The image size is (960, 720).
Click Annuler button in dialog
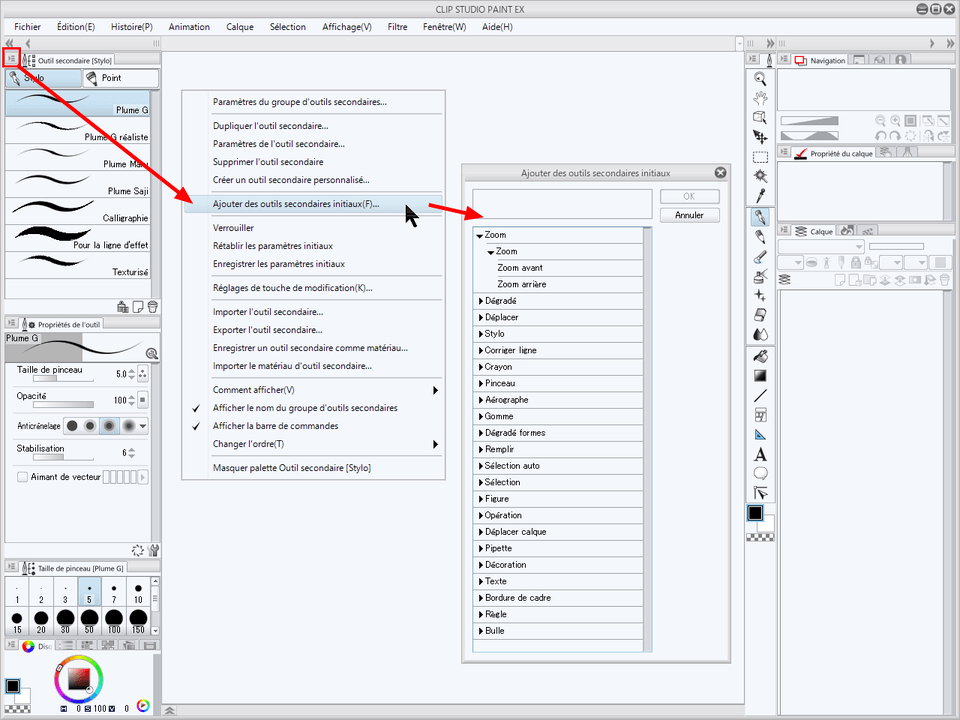(689, 215)
